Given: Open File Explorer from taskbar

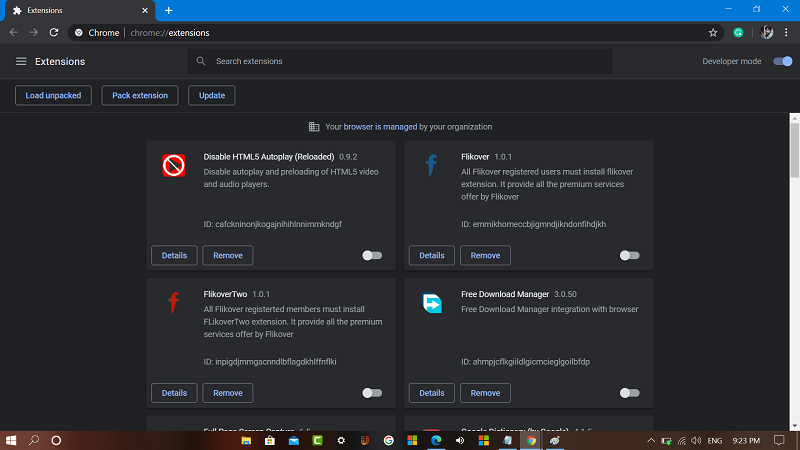Looking at the screenshot, I should pyautogui.click(x=246, y=440).
